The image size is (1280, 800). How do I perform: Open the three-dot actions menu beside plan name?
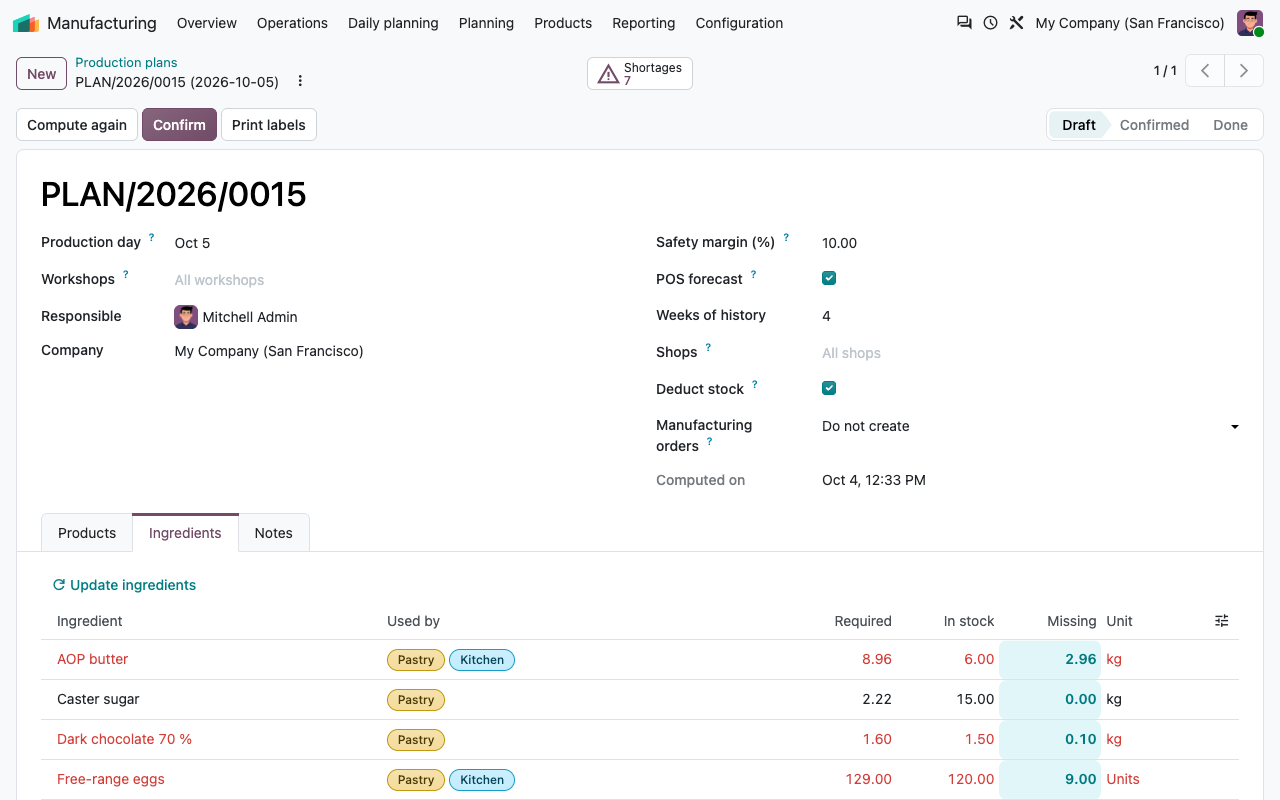pos(300,82)
